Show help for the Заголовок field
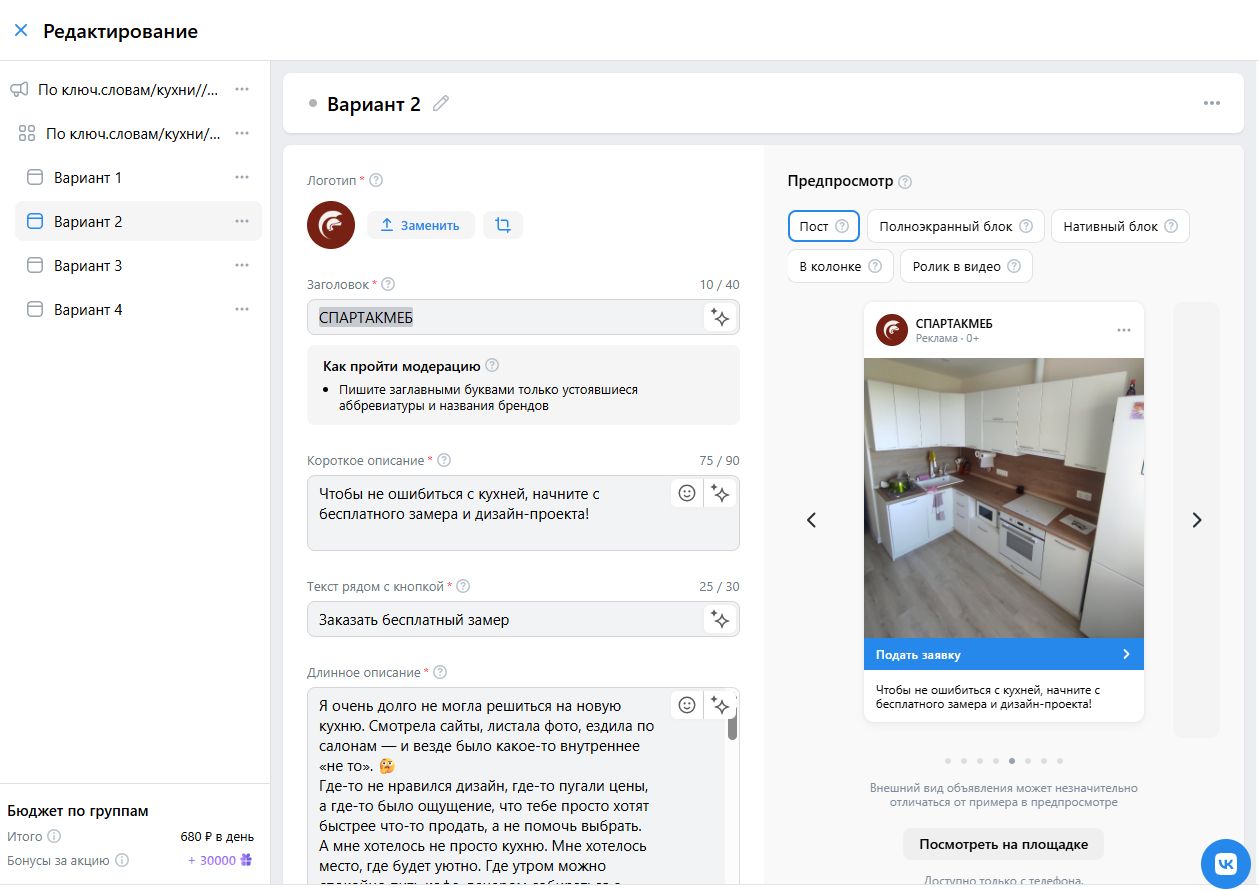1259x891 pixels. pos(388,284)
